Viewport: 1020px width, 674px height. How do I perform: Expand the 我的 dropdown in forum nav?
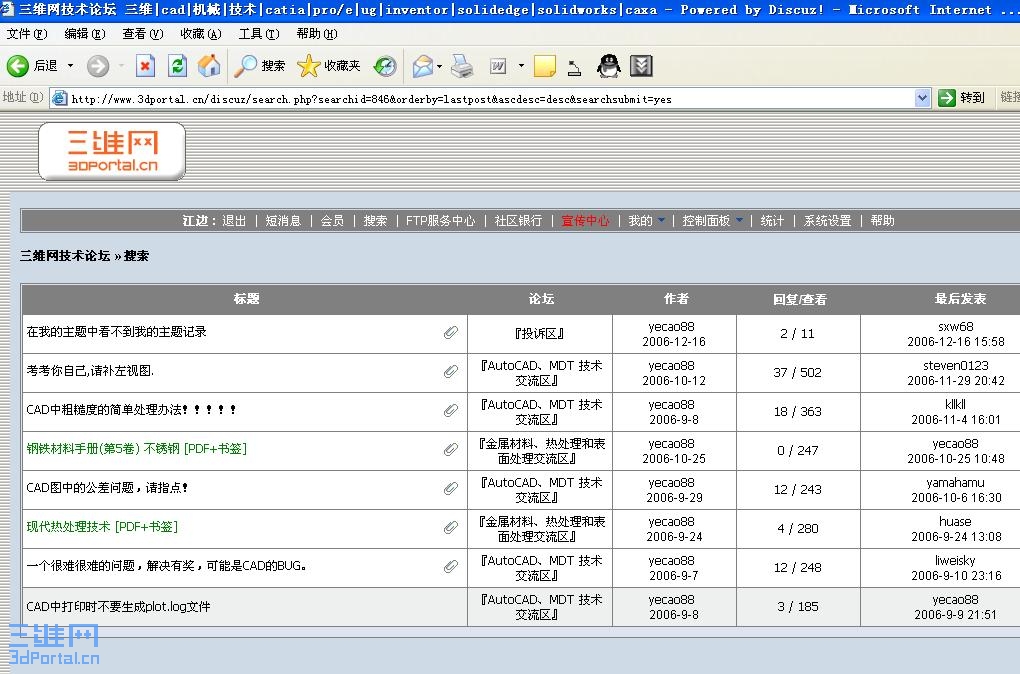tap(662, 221)
